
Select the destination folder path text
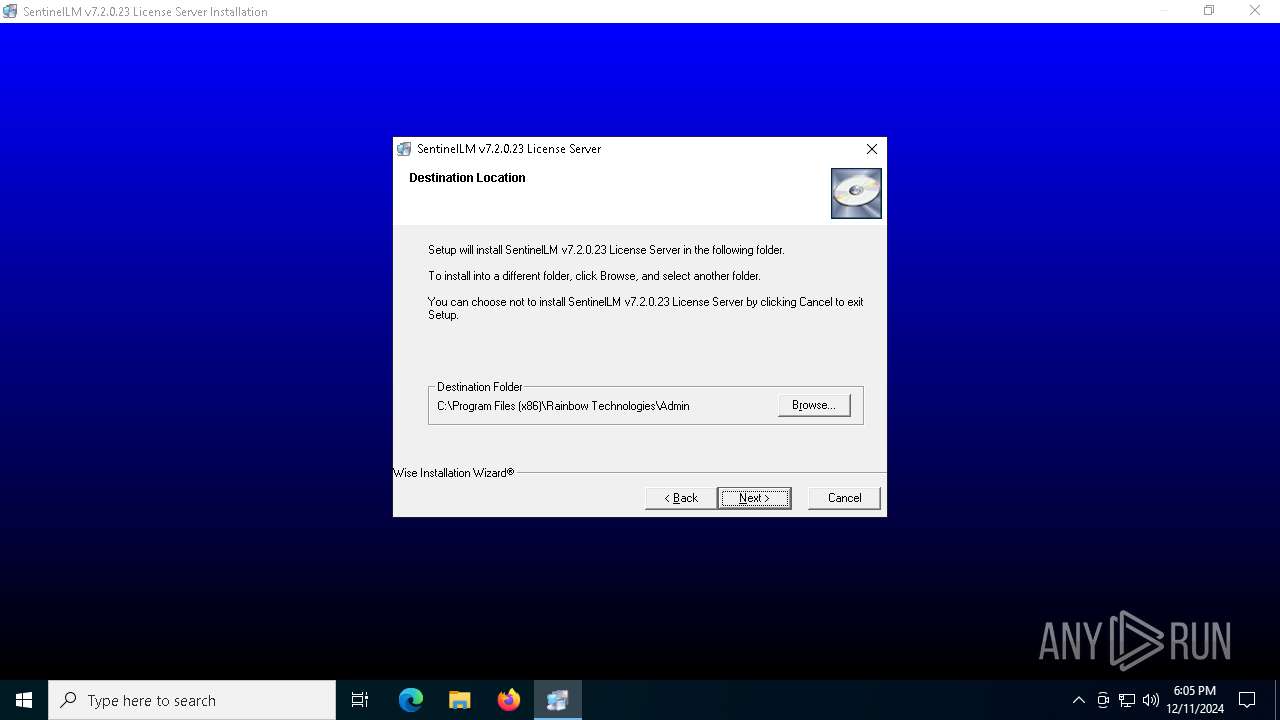563,406
